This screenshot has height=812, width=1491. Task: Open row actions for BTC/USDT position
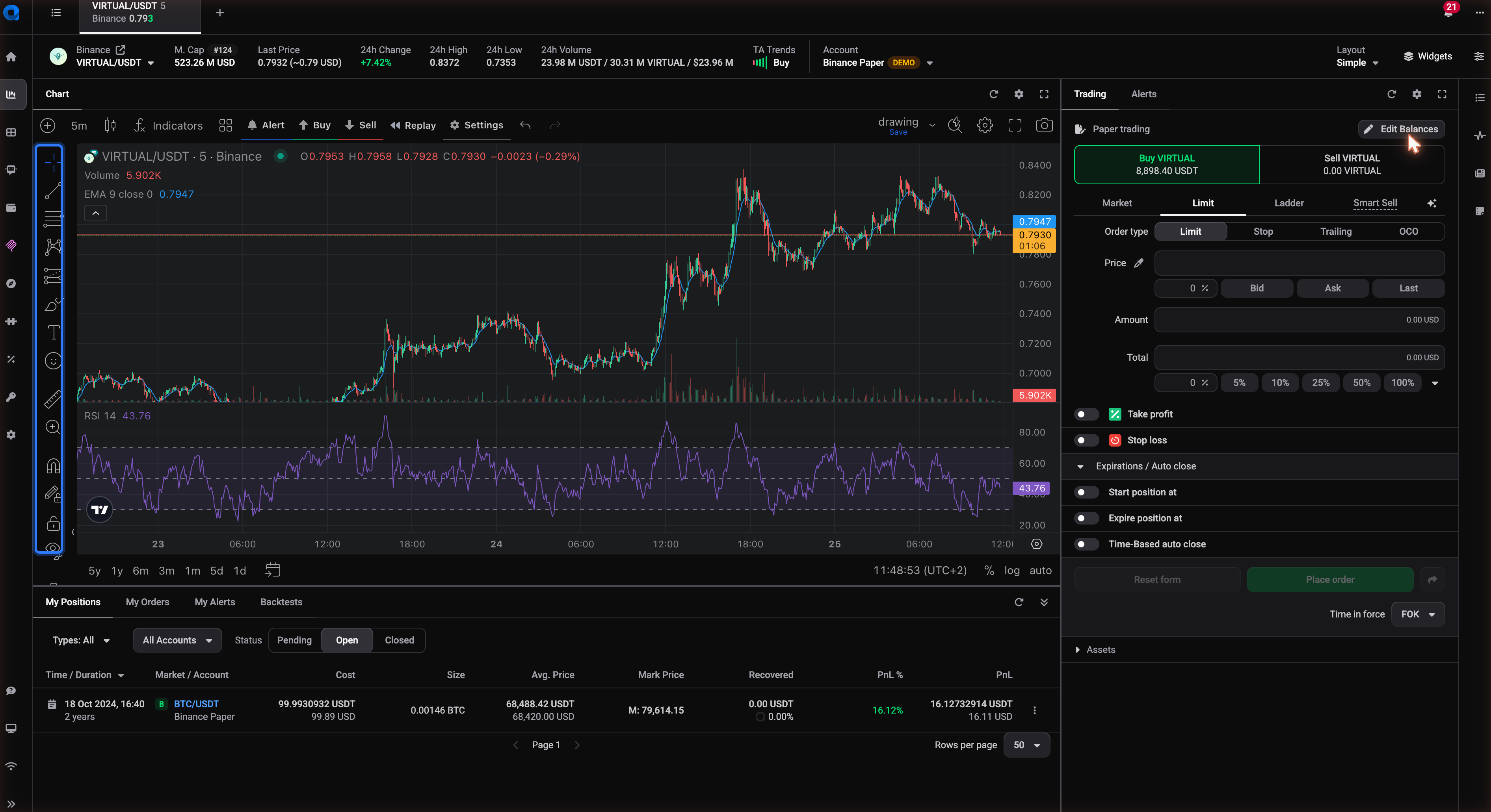point(1035,710)
